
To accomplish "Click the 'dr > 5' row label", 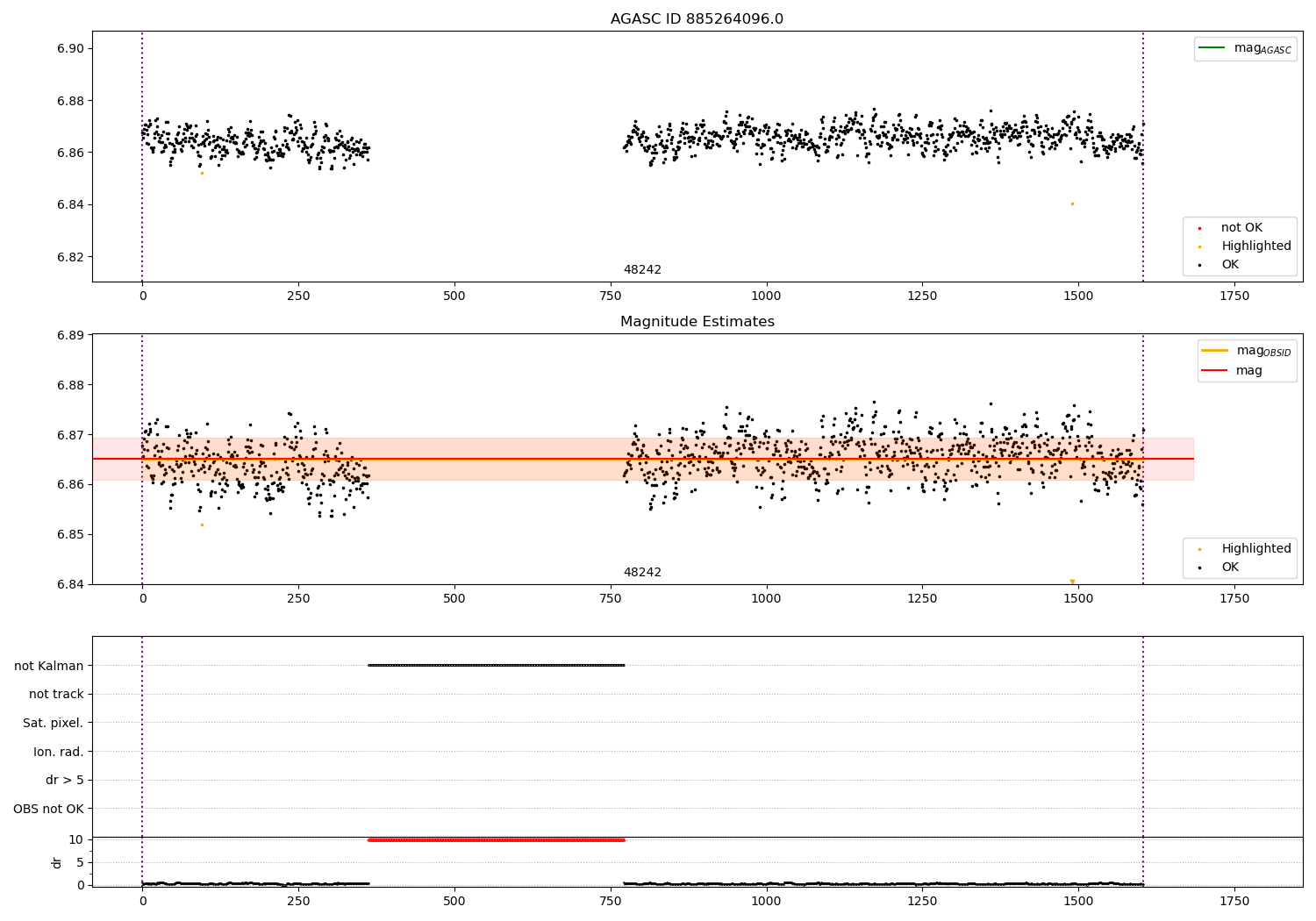I will coord(64,781).
